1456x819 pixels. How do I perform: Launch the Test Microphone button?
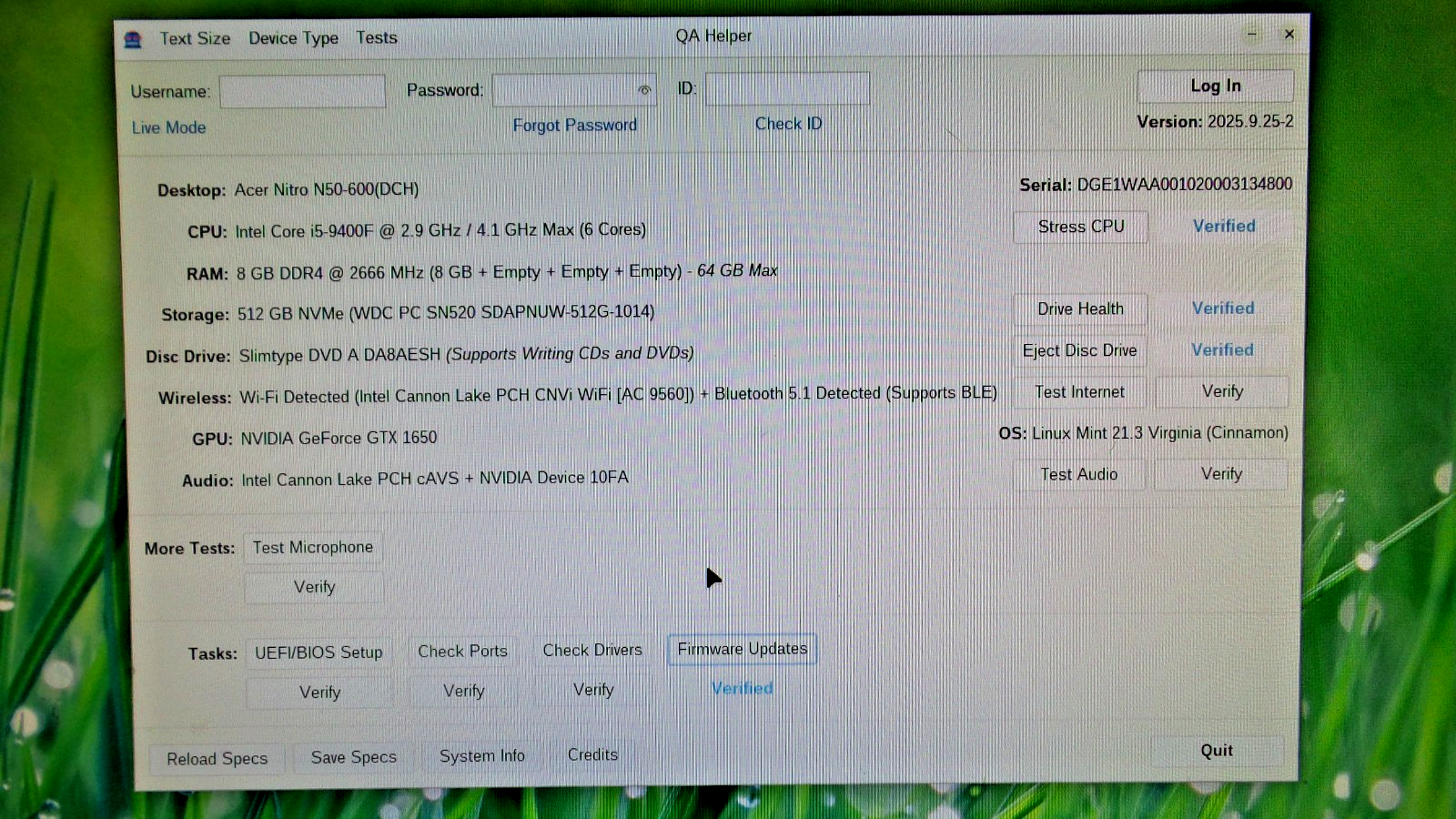313,547
